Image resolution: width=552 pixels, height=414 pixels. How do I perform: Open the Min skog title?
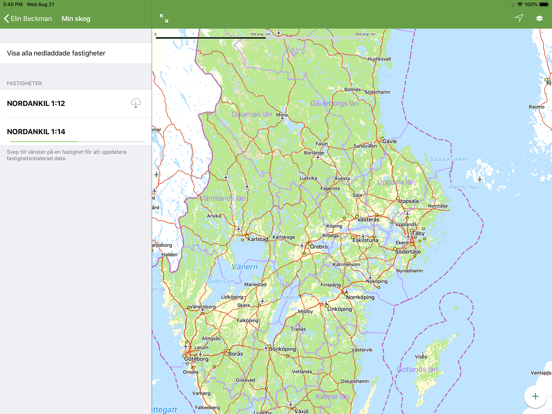point(76,19)
